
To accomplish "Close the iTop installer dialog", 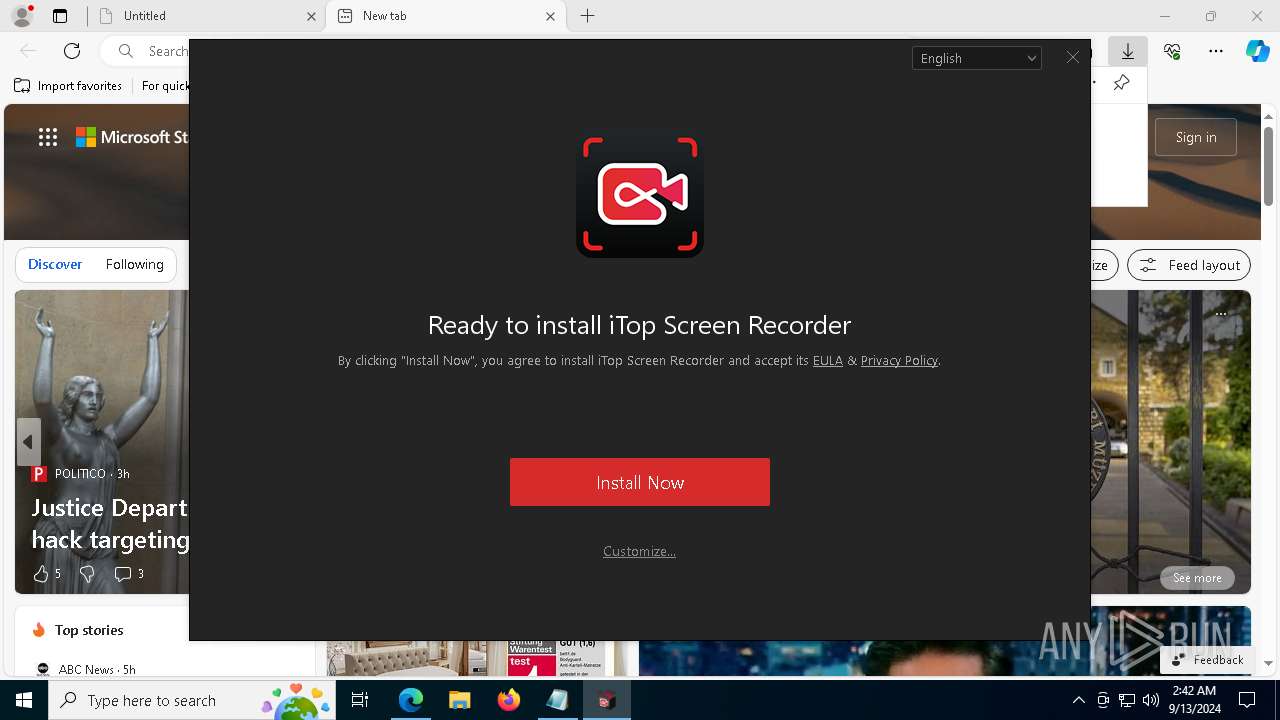I will pos(1072,58).
